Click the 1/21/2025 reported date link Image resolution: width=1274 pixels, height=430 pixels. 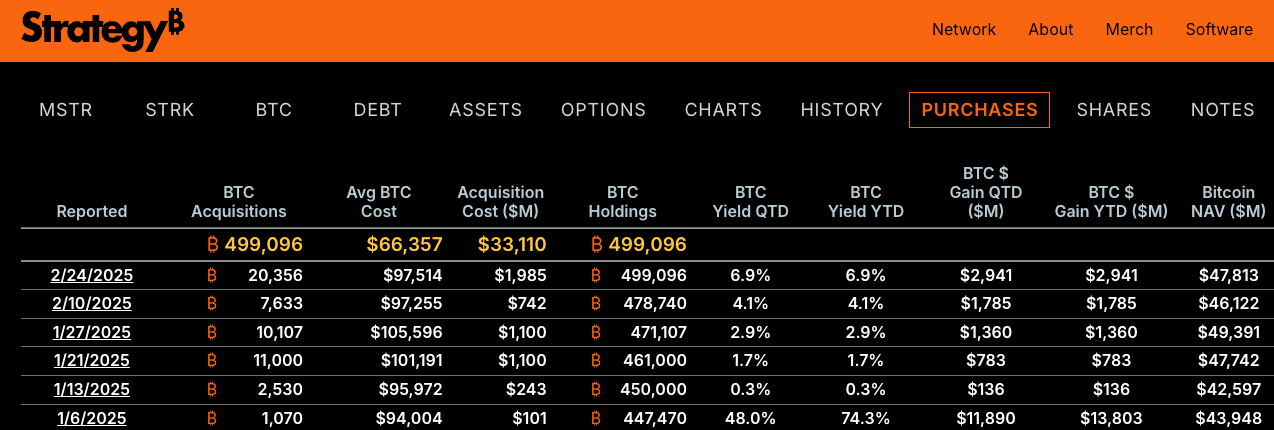tap(92, 361)
